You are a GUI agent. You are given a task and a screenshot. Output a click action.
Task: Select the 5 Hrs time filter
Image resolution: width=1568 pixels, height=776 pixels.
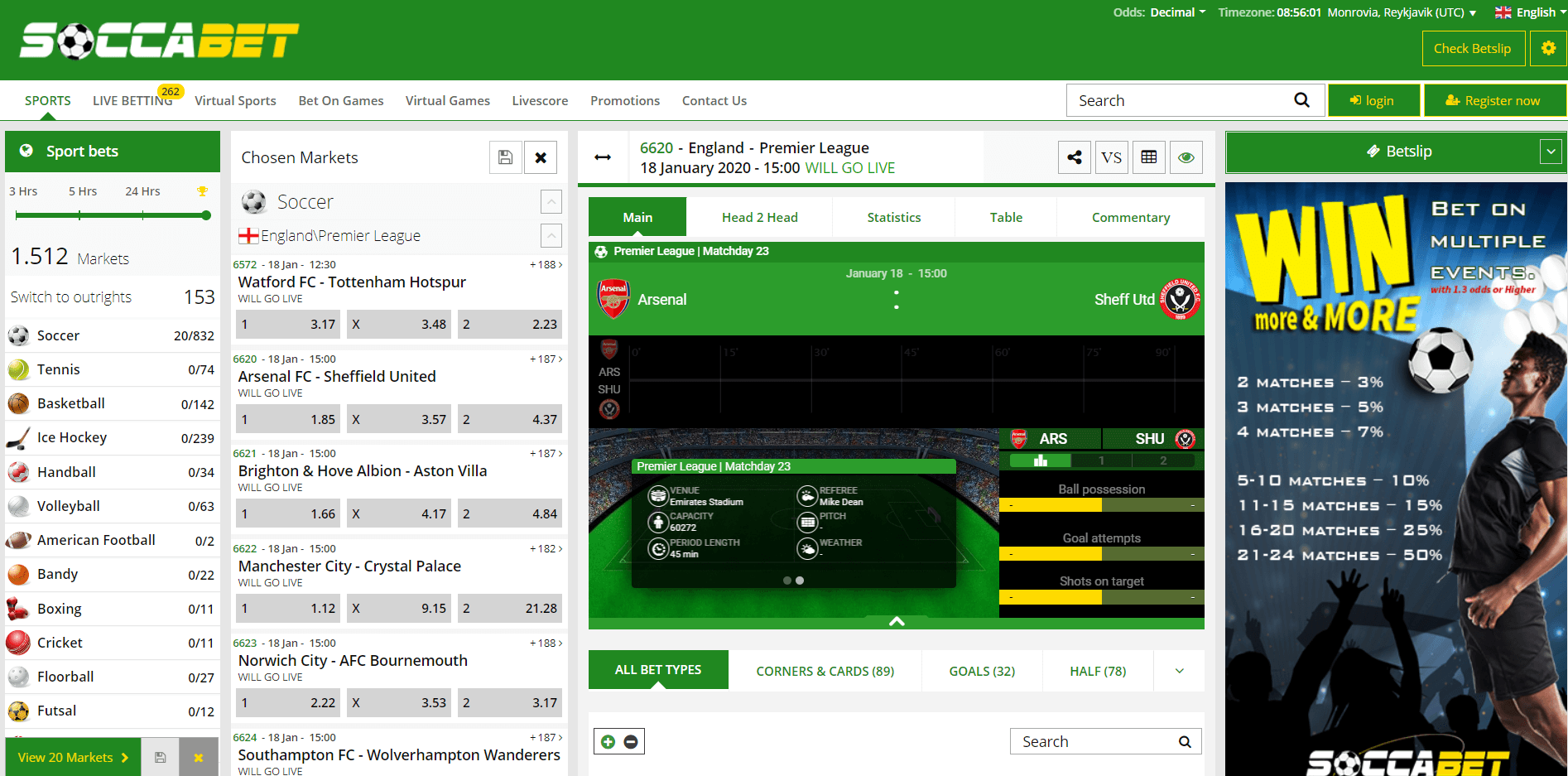pos(83,191)
